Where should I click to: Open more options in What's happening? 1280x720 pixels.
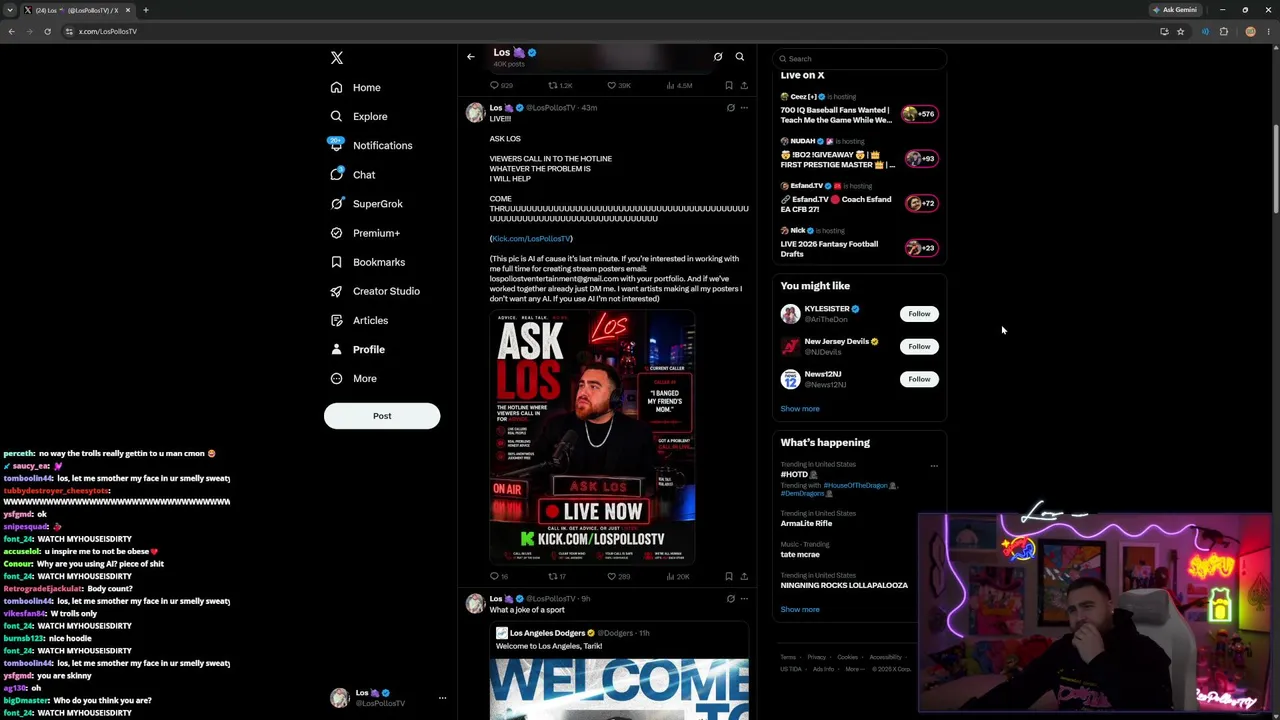[934, 466]
